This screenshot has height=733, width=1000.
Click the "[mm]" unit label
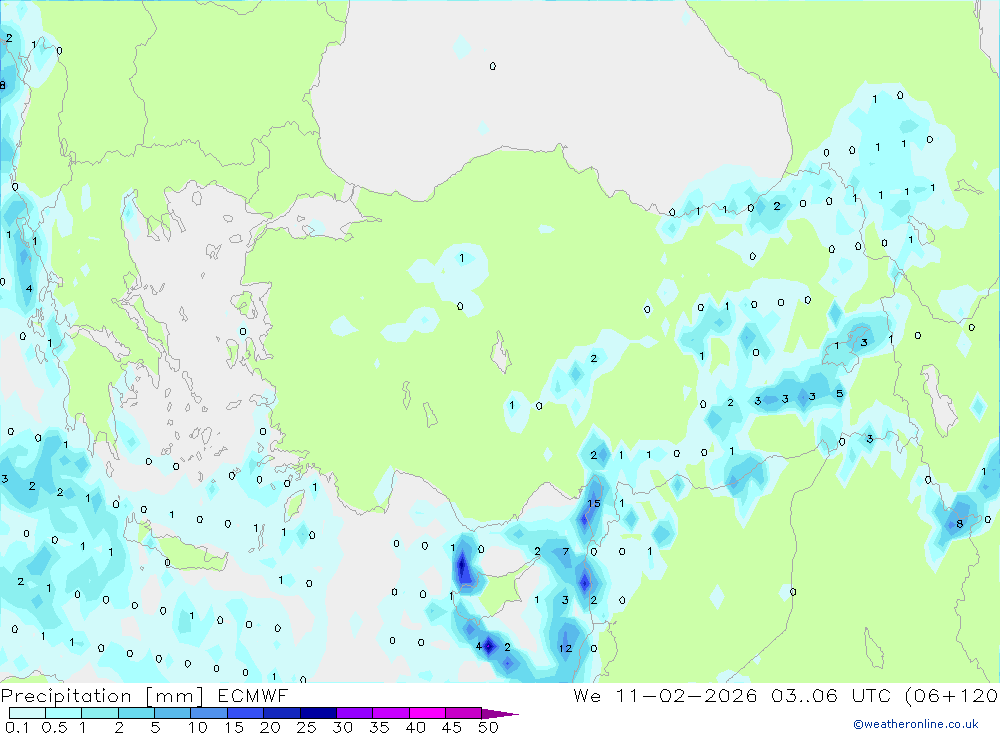(x=175, y=696)
